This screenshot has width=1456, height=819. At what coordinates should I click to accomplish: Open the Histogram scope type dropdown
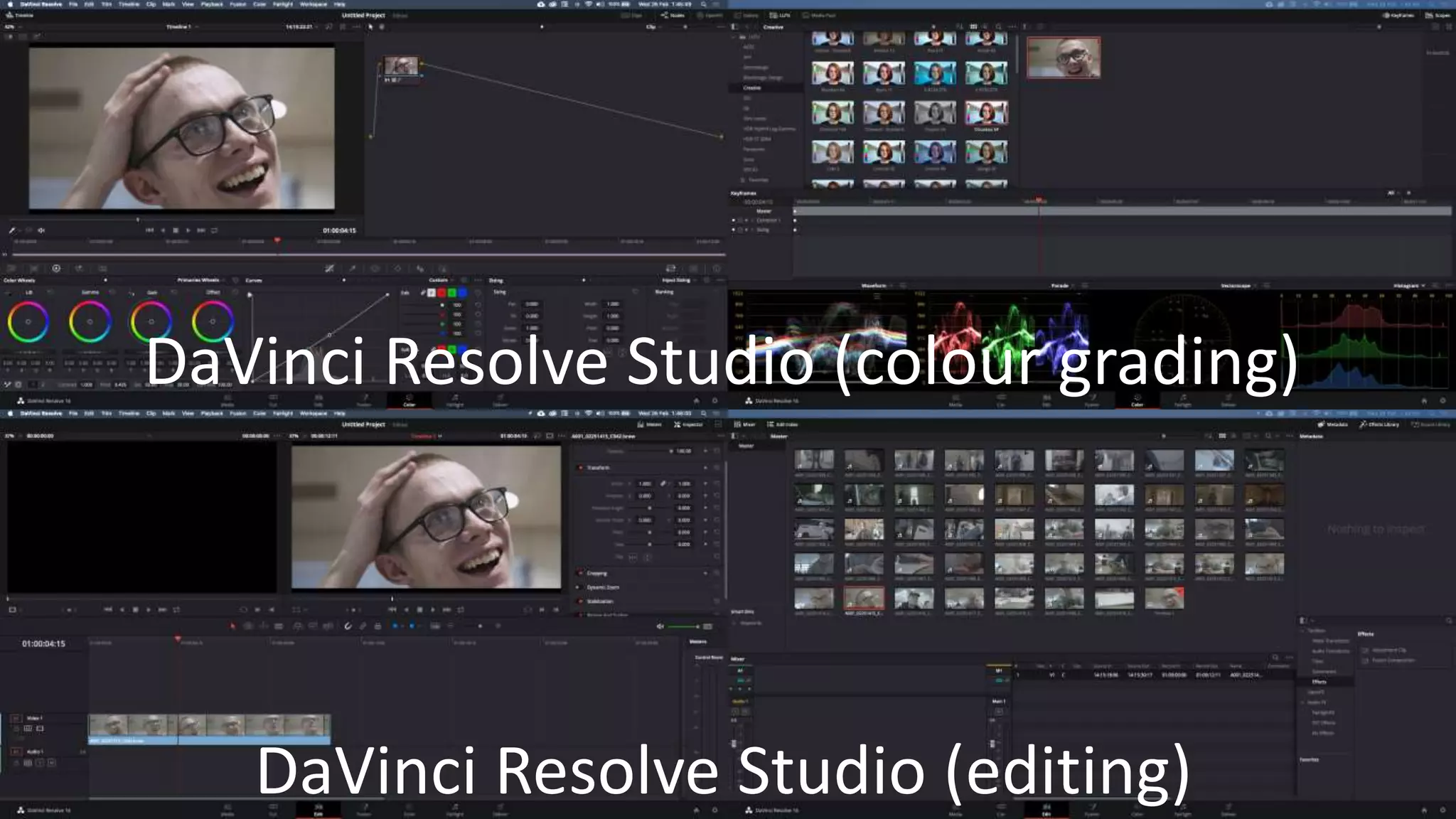point(1409,286)
